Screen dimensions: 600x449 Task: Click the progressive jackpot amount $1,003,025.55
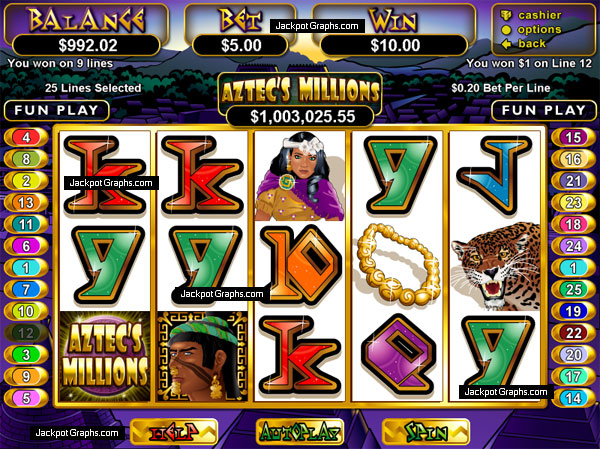[300, 116]
